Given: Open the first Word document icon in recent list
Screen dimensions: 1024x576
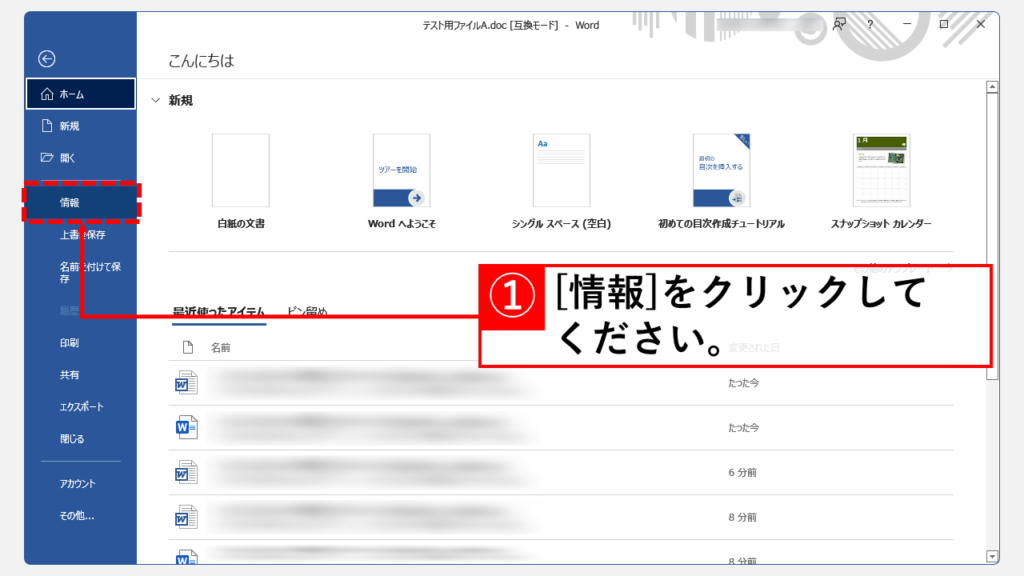Looking at the screenshot, I should (x=187, y=383).
